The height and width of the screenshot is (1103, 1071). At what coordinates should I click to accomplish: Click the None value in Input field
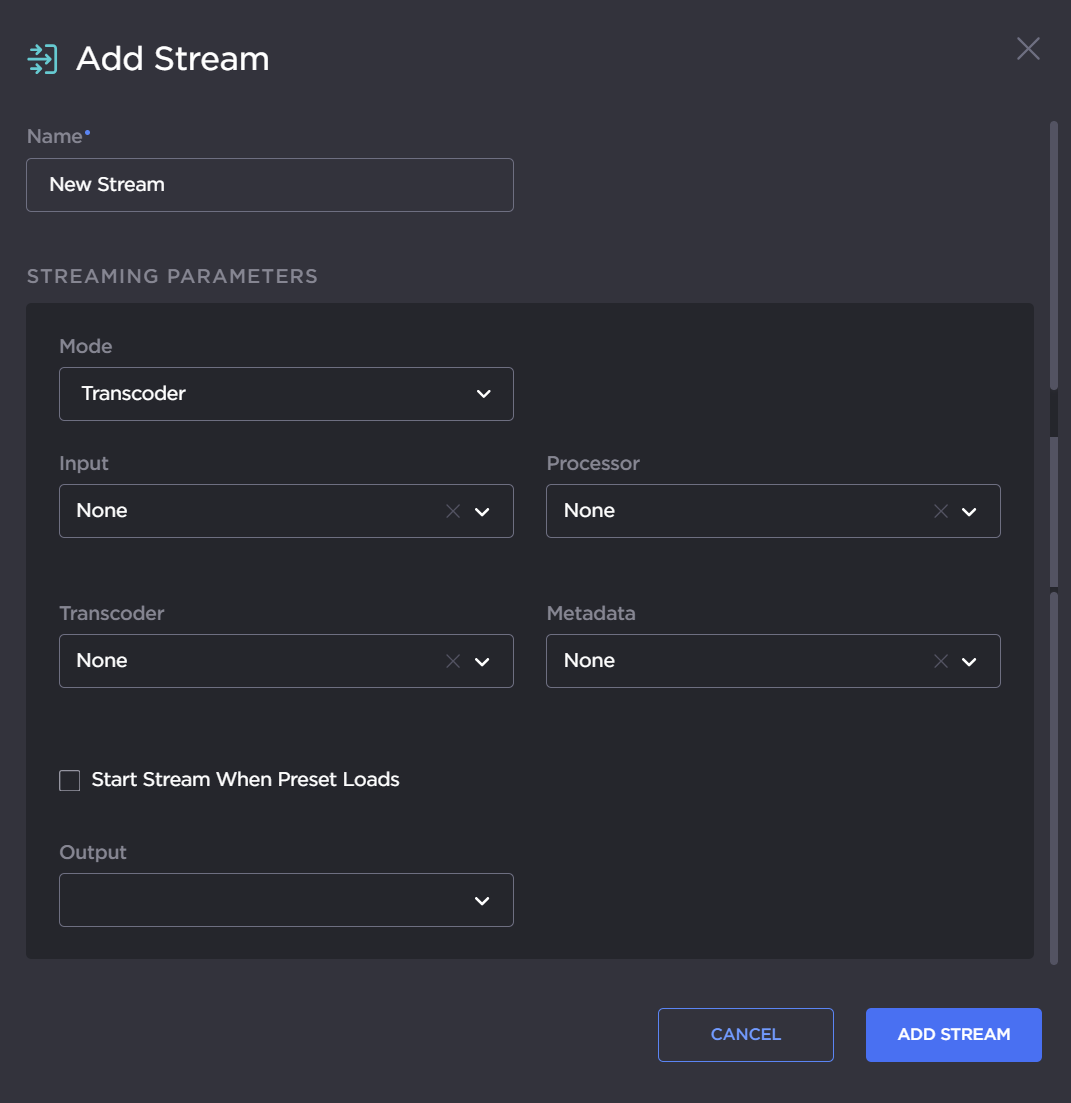(x=102, y=511)
